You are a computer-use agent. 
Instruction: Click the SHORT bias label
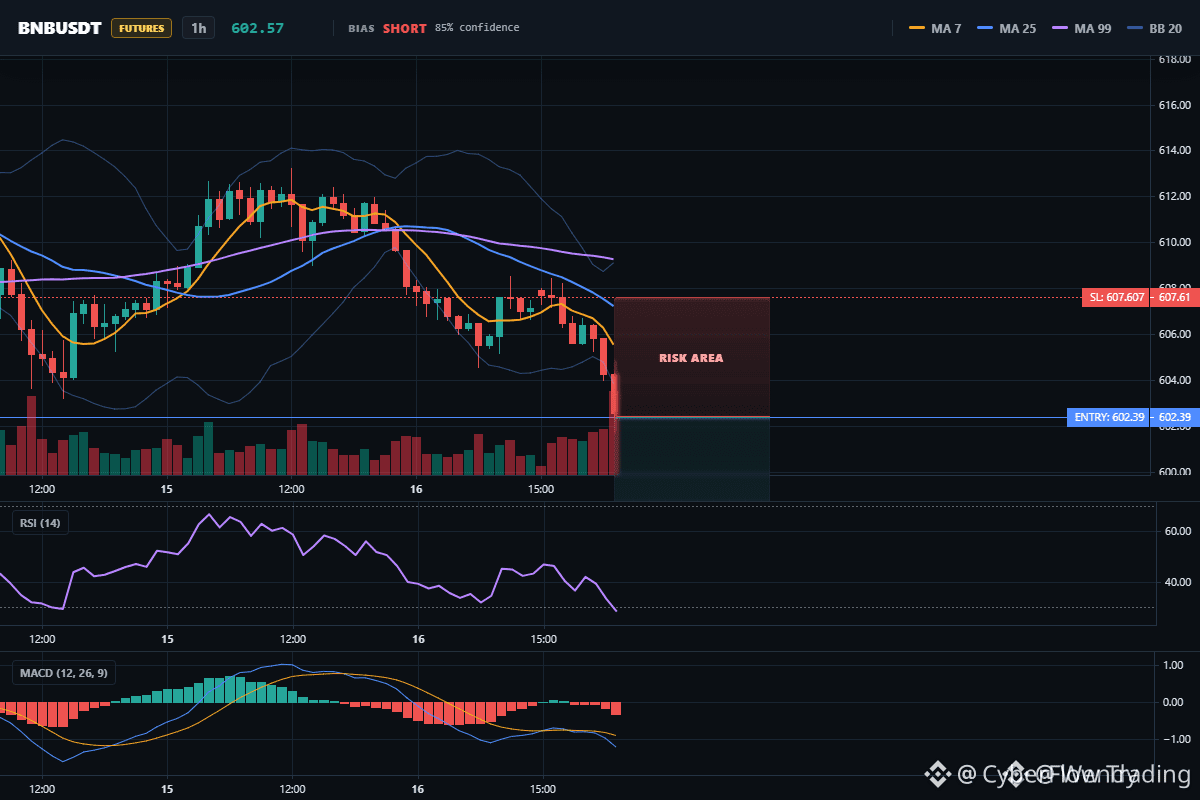tap(404, 28)
